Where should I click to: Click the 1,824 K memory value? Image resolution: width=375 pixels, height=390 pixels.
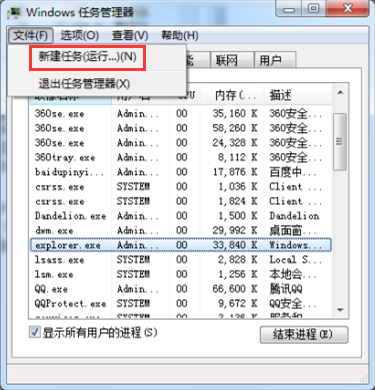click(x=238, y=201)
